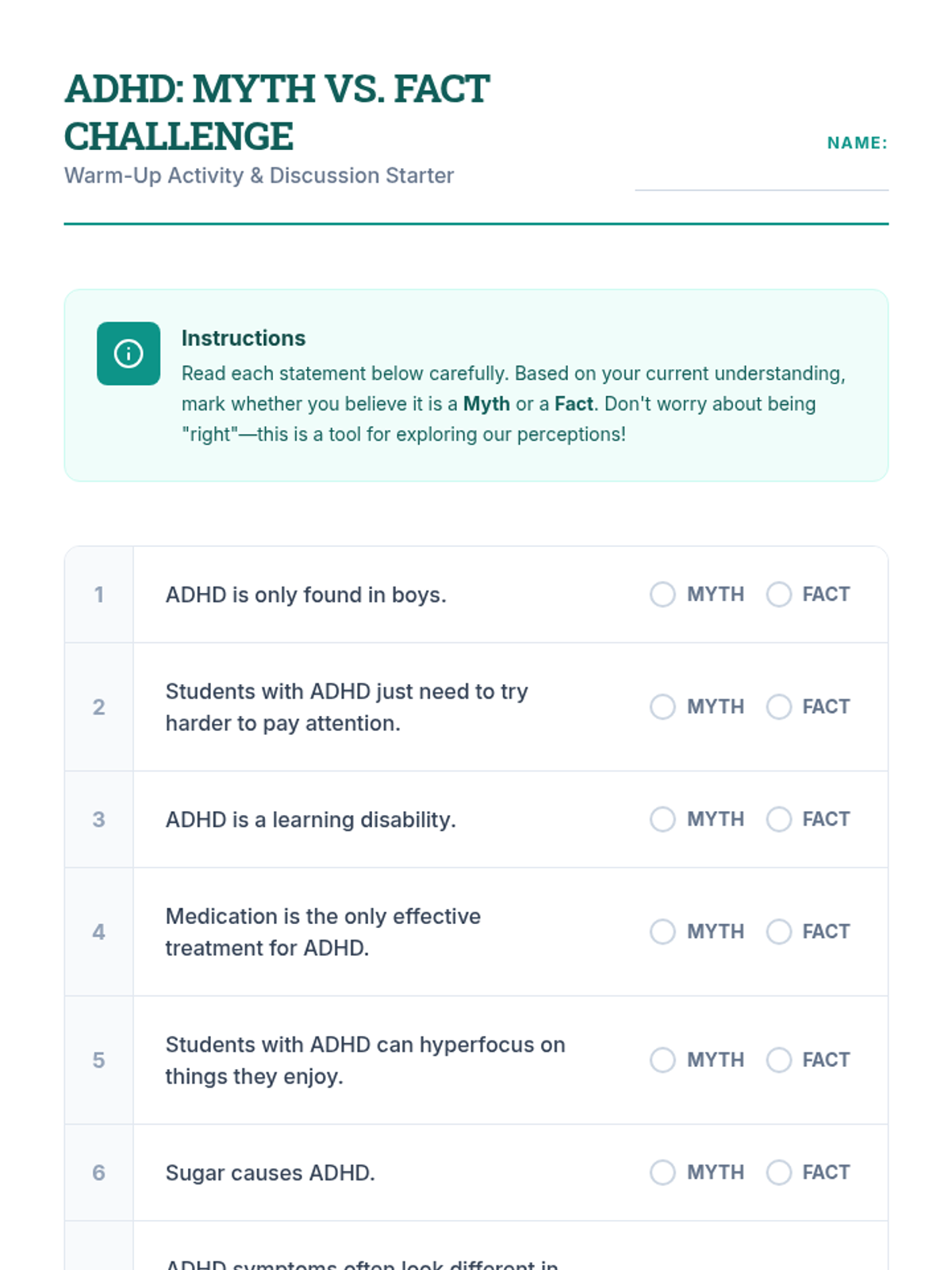Select FACT for medication only treatment statement
This screenshot has width=952, height=1270.
778,932
